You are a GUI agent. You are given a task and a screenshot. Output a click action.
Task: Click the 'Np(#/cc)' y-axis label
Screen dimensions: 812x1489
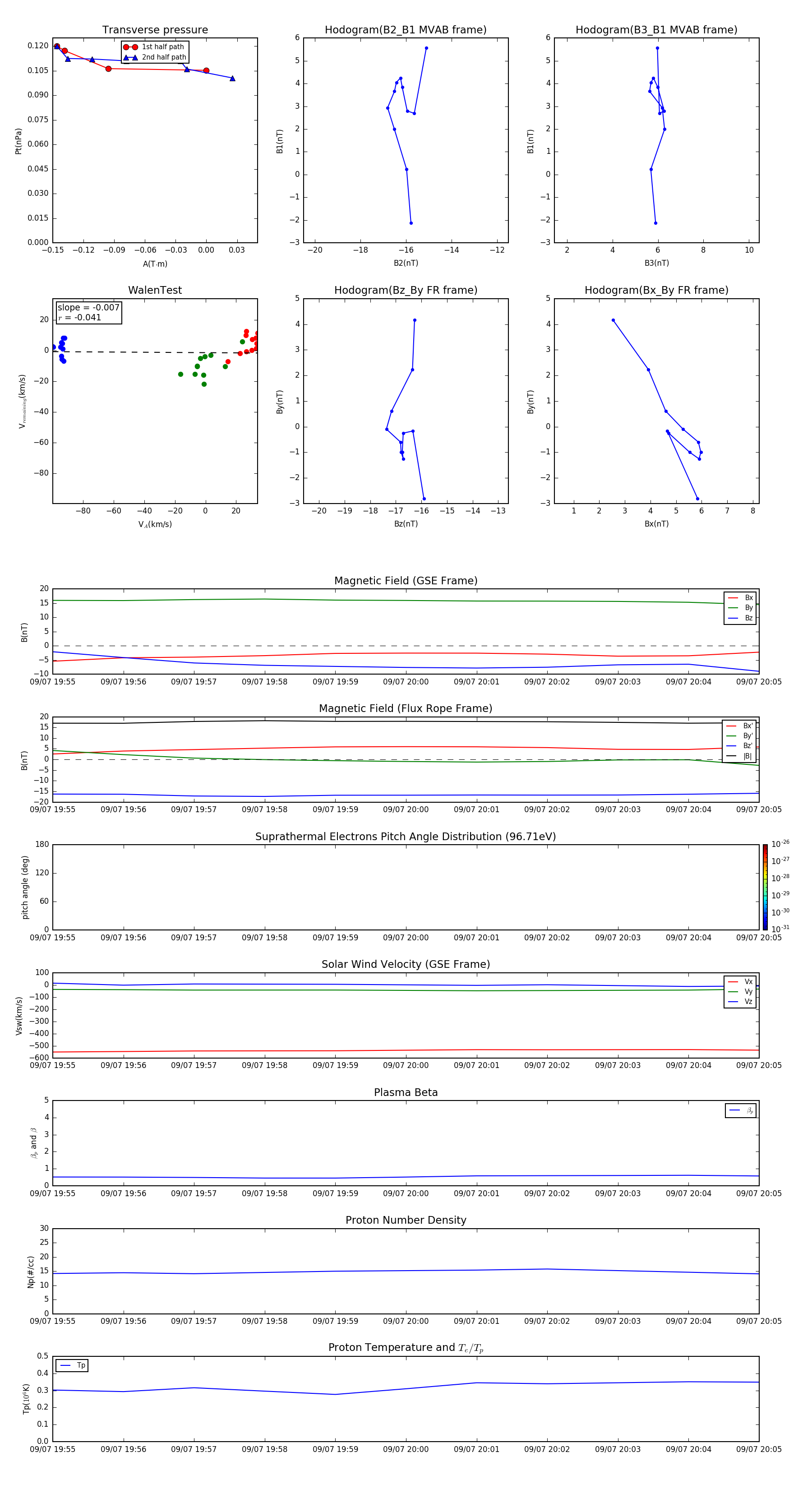31,1272
